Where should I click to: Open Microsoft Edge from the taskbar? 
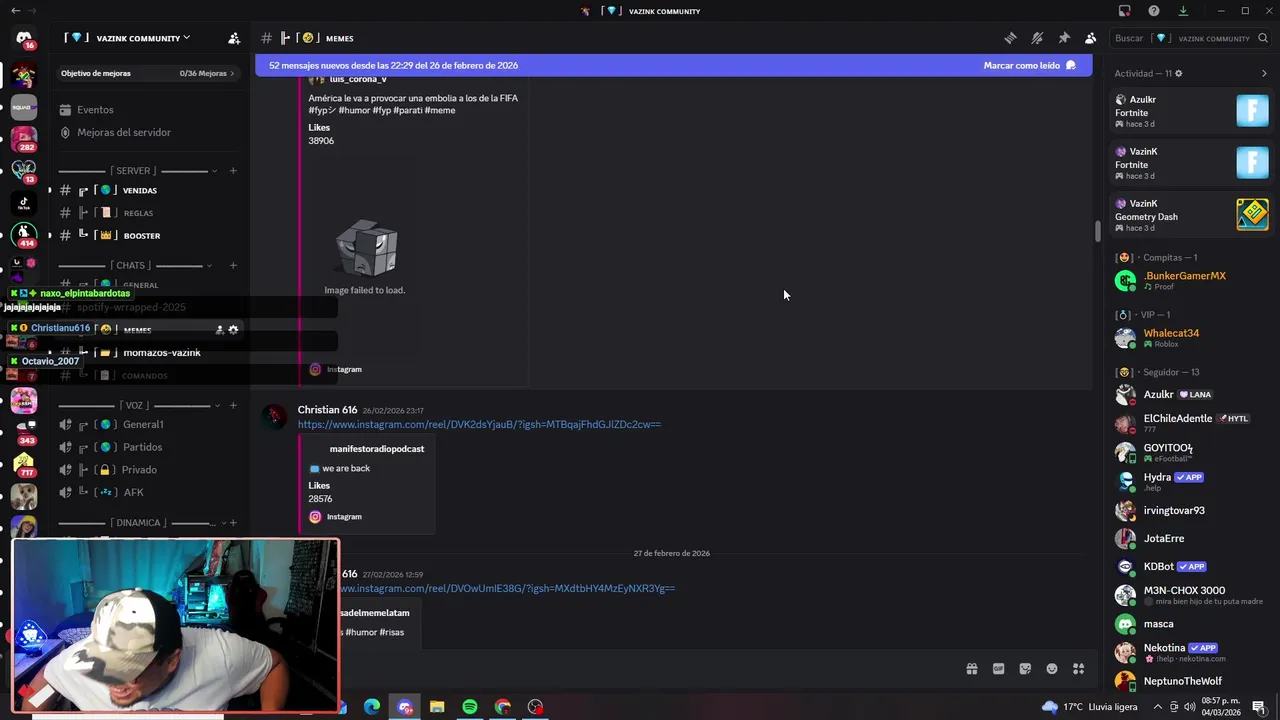372,707
